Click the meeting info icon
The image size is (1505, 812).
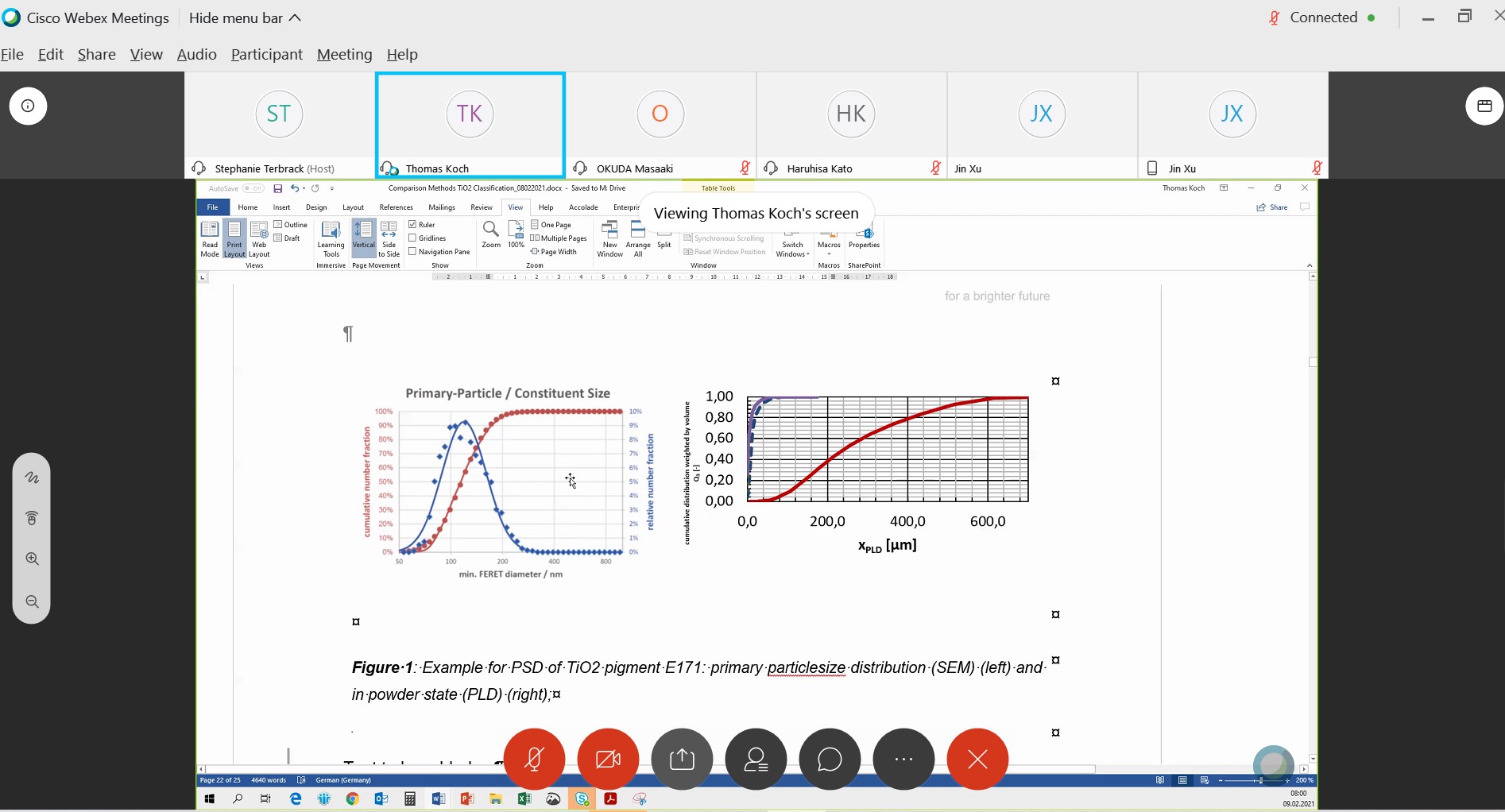28,106
